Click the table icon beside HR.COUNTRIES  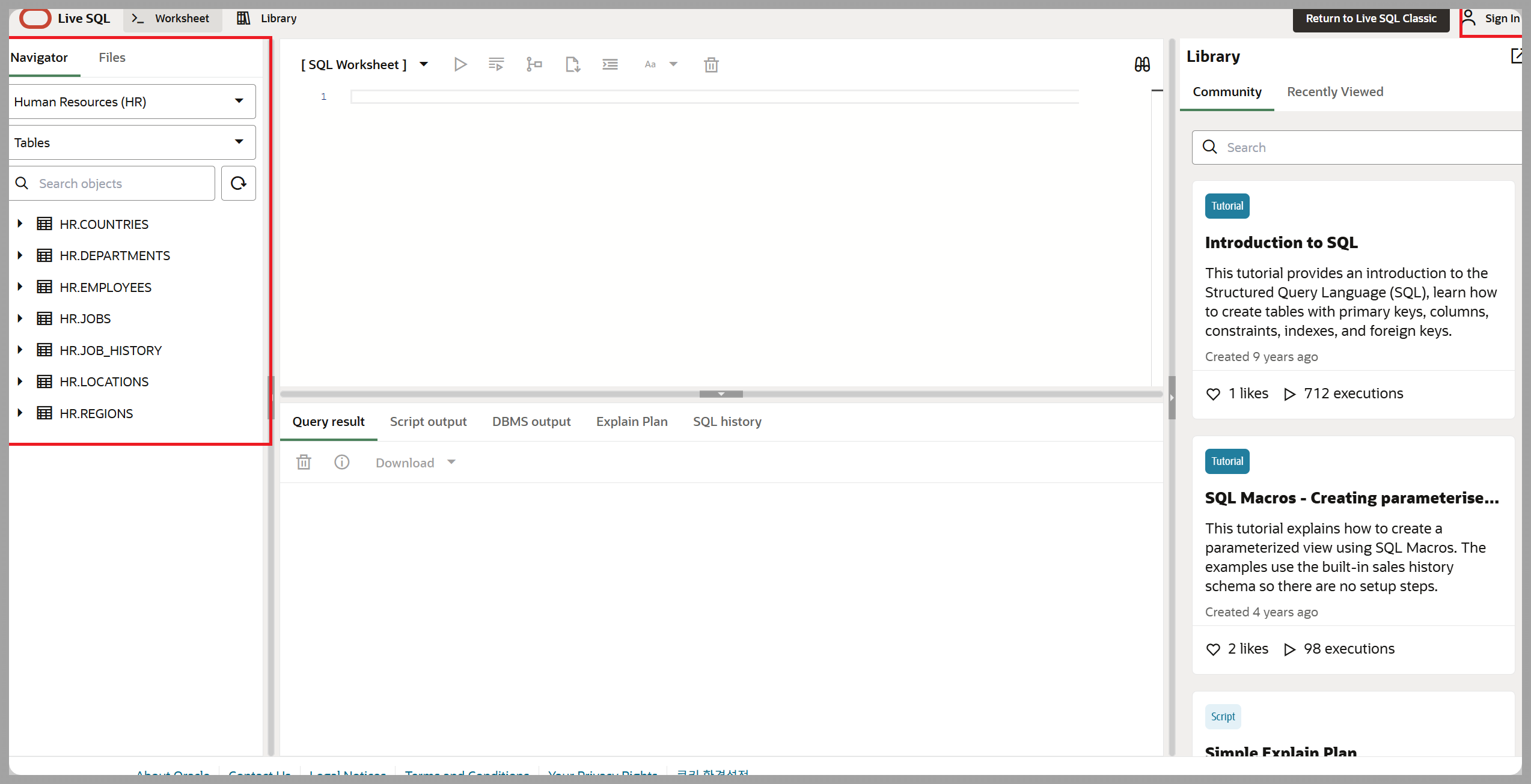click(x=44, y=224)
